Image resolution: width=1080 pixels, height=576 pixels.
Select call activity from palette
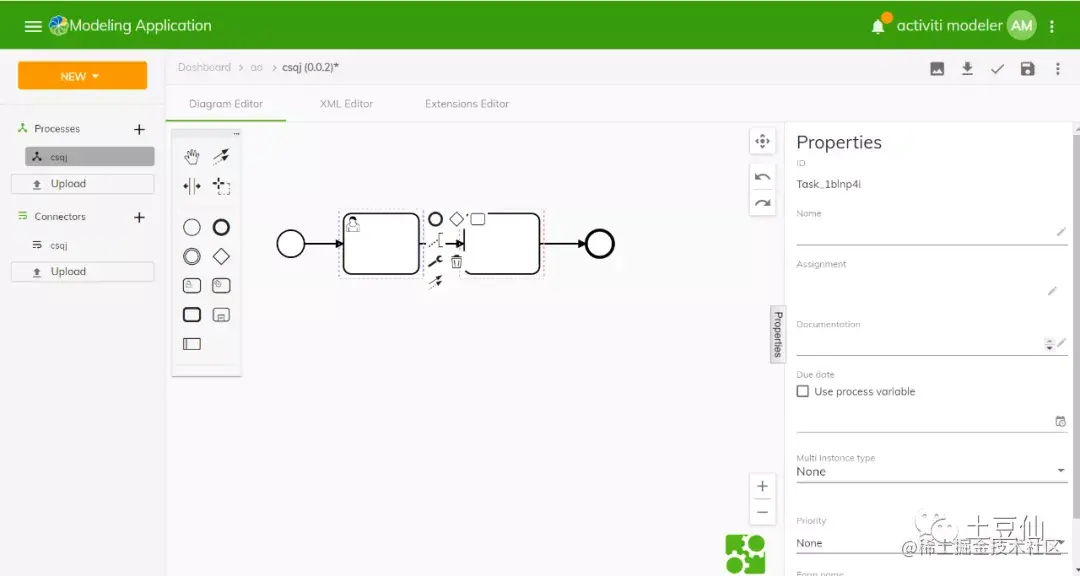click(x=191, y=315)
